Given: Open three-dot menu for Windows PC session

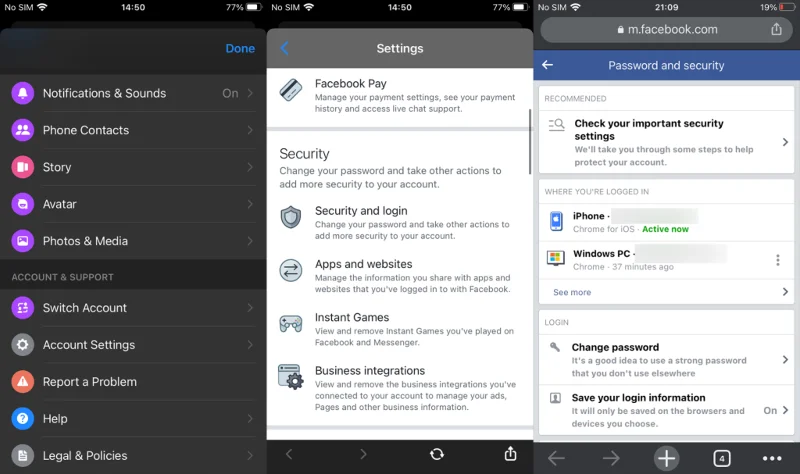Looking at the screenshot, I should click(x=778, y=260).
